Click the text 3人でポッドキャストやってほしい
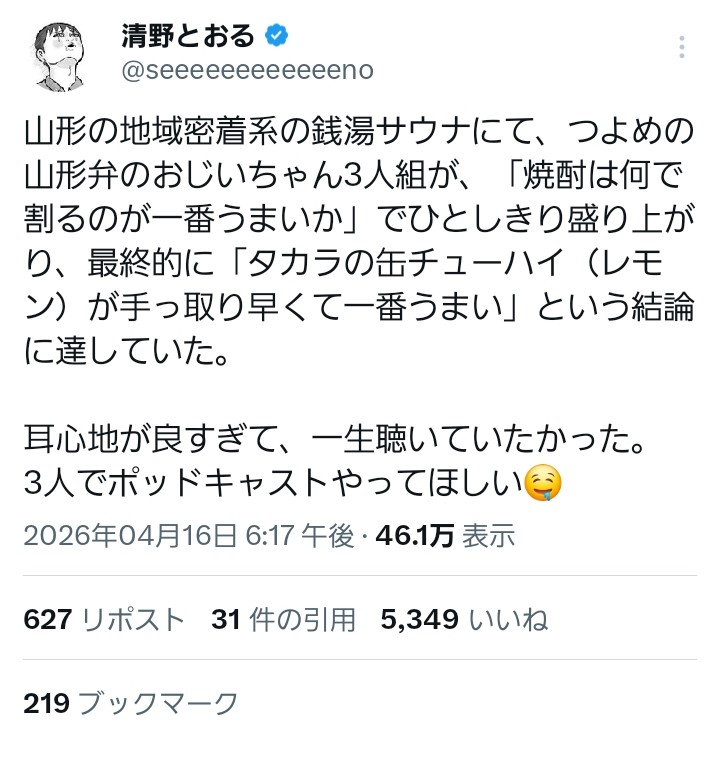This screenshot has height=765, width=720. [x=272, y=486]
